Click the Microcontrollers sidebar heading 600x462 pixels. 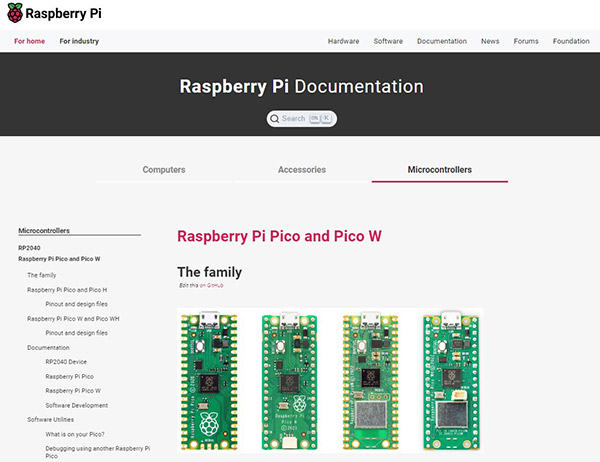(44, 230)
